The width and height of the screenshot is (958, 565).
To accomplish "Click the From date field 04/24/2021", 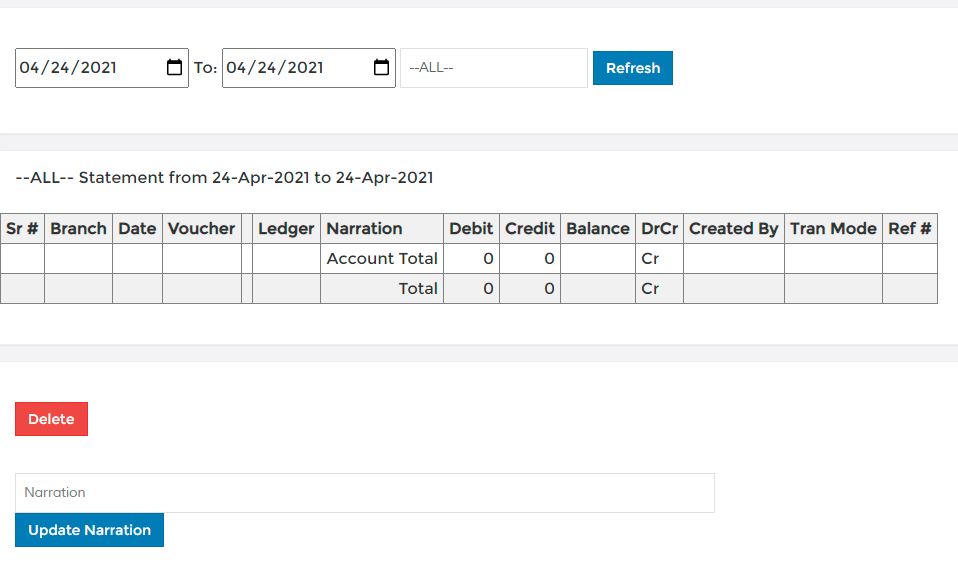I will [102, 68].
